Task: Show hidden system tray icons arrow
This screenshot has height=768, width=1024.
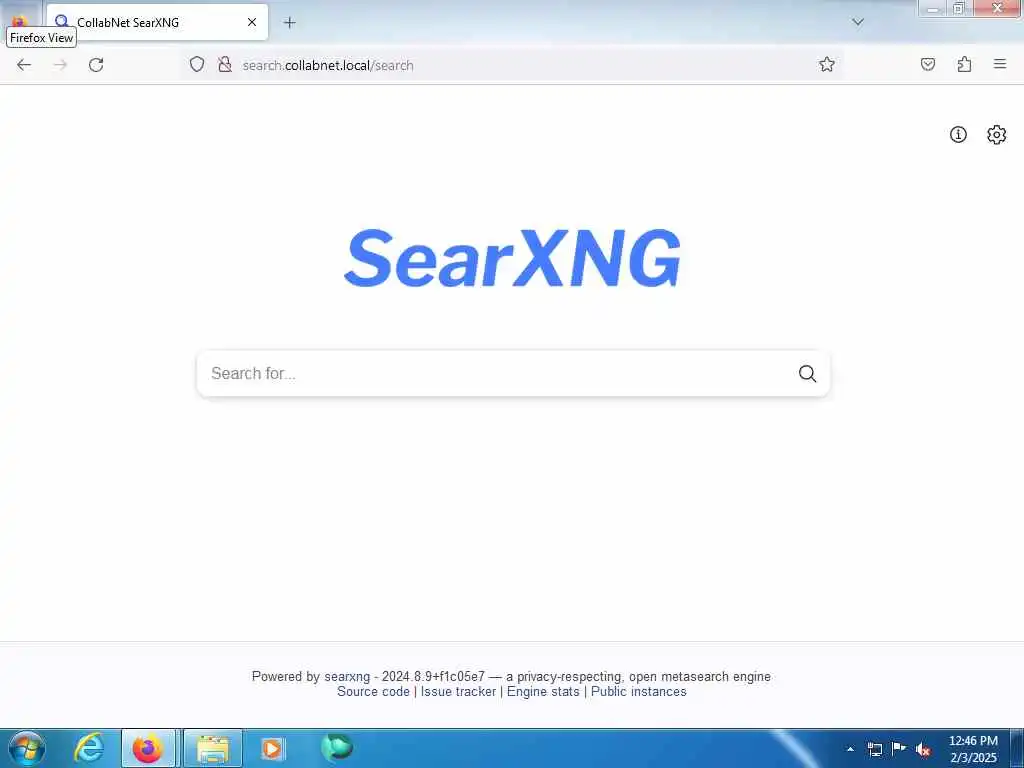Action: 850,749
